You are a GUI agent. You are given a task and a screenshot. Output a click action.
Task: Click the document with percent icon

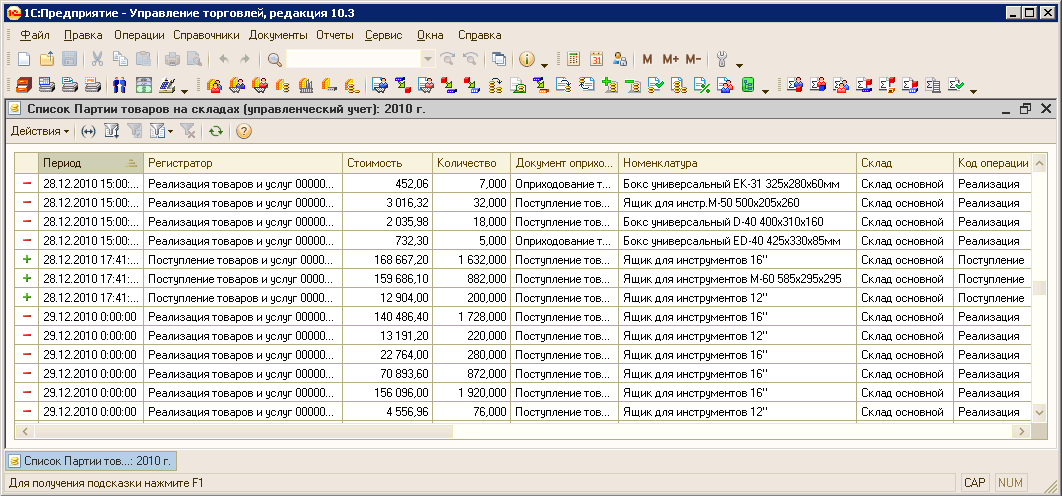click(x=702, y=85)
